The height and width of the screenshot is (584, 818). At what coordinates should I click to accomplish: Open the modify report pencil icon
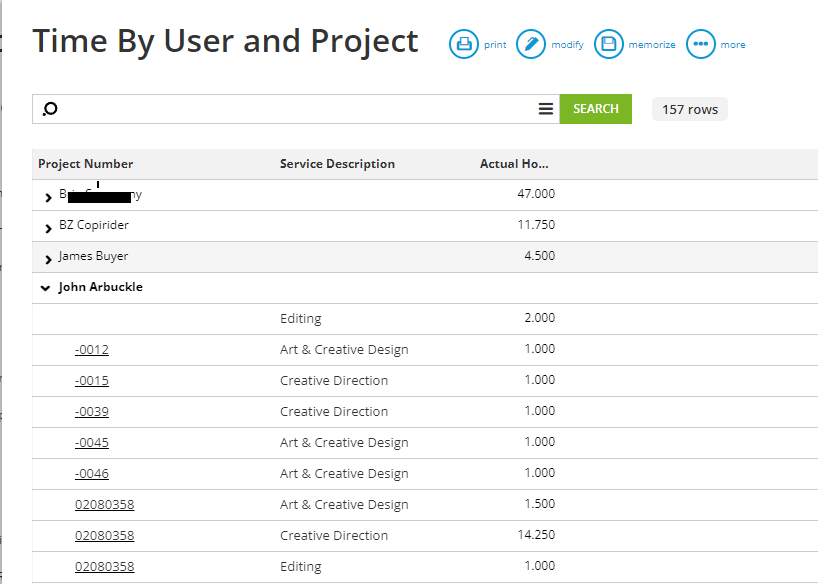pyautogui.click(x=531, y=44)
